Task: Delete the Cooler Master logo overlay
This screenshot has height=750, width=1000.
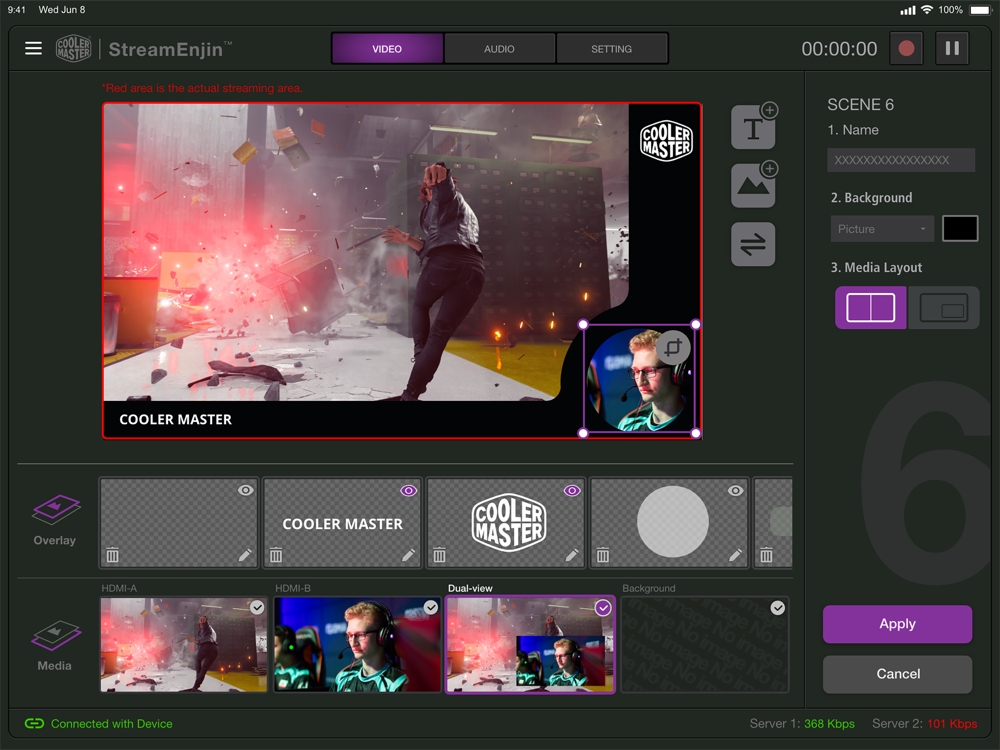Action: [439, 555]
